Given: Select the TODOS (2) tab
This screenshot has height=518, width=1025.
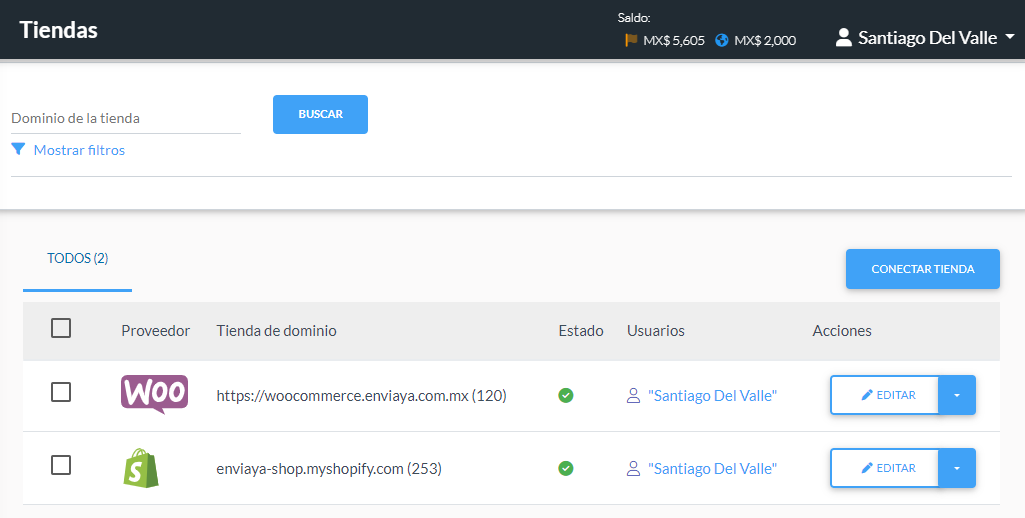Looking at the screenshot, I should [x=78, y=258].
